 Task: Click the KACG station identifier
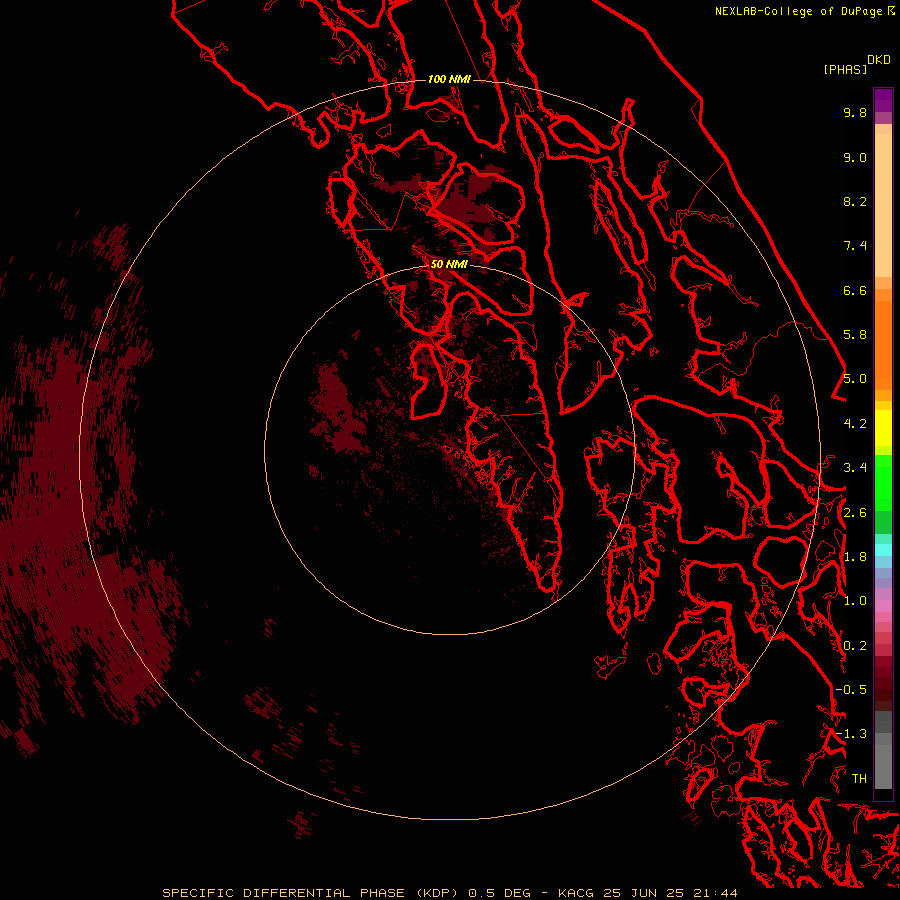[x=576, y=893]
